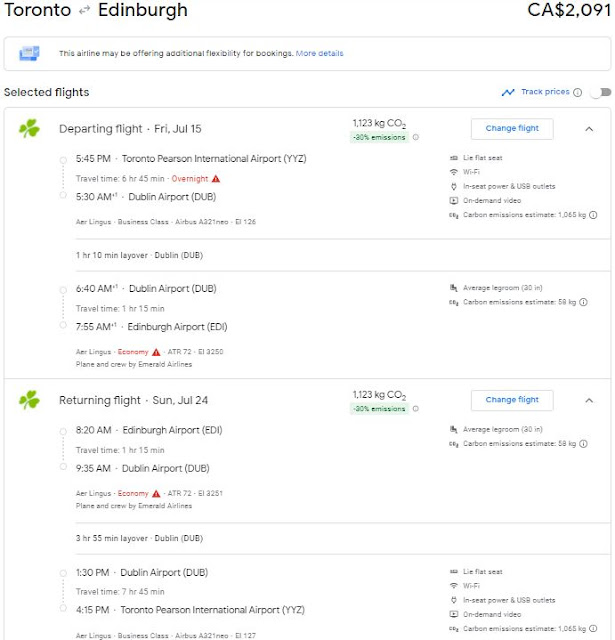Click Change flight for departing flight
The width and height of the screenshot is (615, 640).
512,128
